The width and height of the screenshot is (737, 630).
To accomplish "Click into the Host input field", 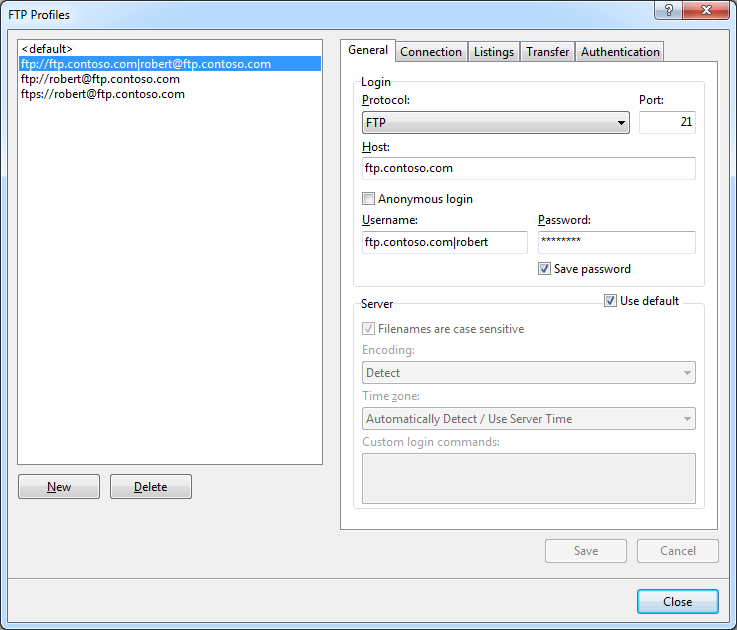I will (x=528, y=168).
